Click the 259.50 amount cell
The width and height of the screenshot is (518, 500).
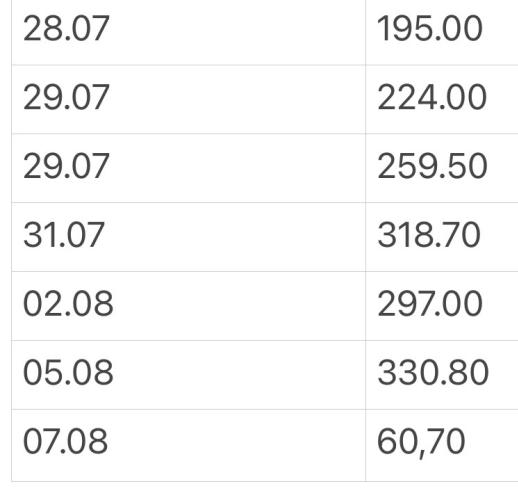point(442,168)
